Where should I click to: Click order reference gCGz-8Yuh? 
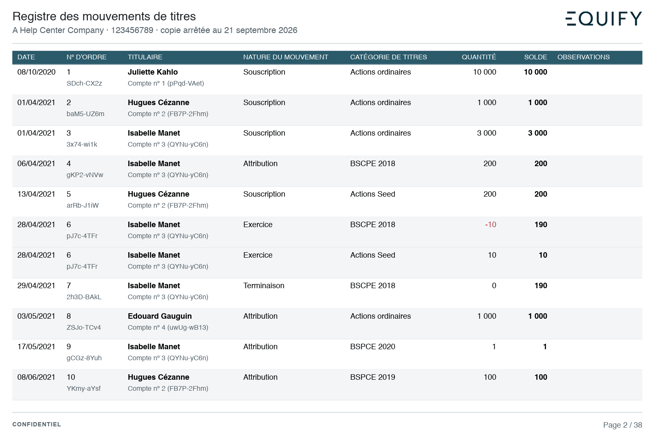[x=84, y=358]
